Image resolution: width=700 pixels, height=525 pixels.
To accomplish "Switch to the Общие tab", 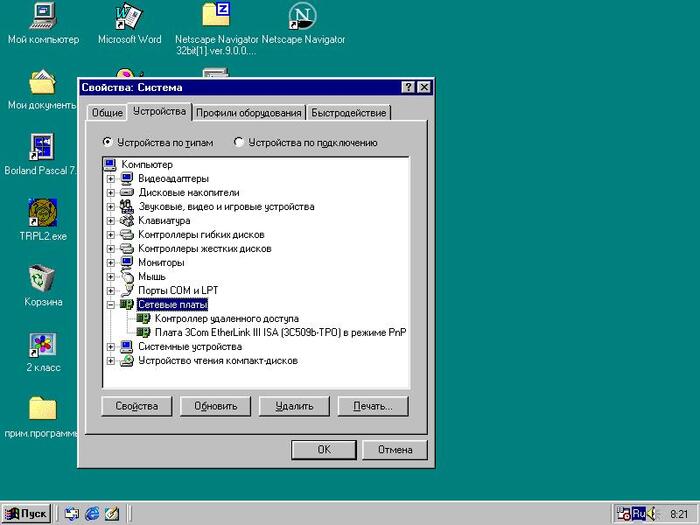I will (107, 113).
